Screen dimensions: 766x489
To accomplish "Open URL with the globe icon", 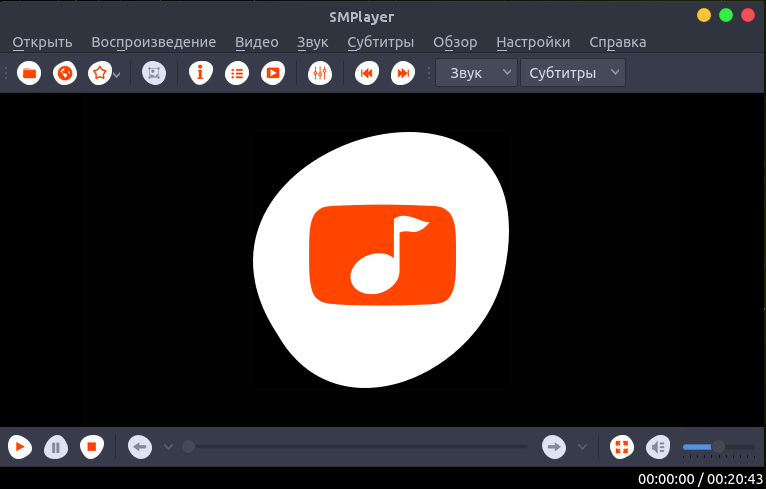I will [x=65, y=73].
